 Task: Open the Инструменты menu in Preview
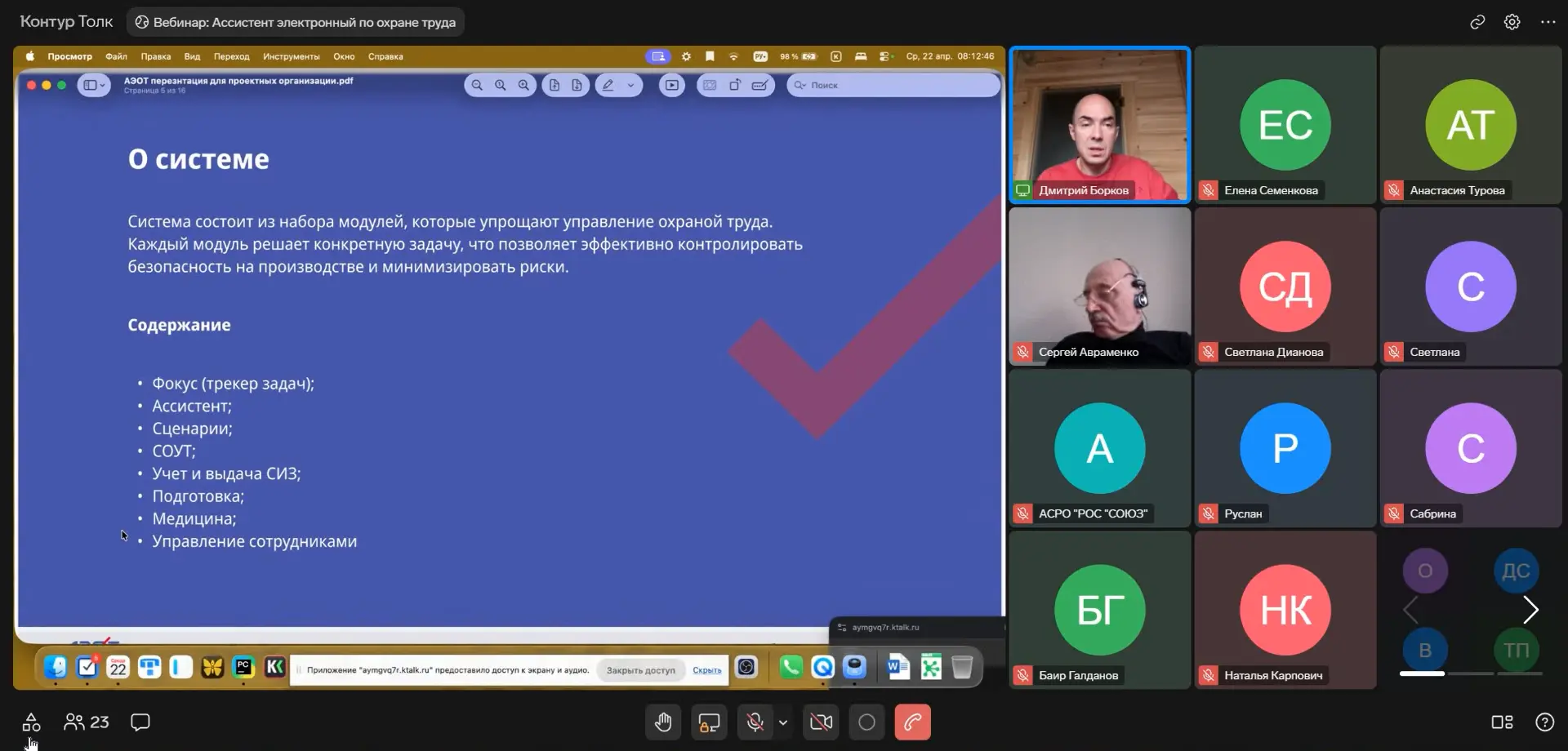[x=291, y=56]
